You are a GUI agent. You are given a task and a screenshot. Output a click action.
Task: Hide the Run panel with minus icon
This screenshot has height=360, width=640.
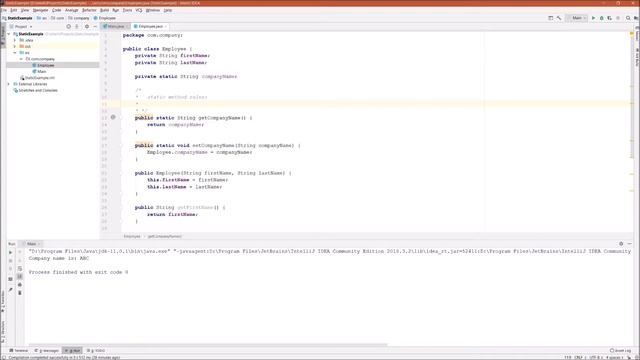(x=629, y=244)
